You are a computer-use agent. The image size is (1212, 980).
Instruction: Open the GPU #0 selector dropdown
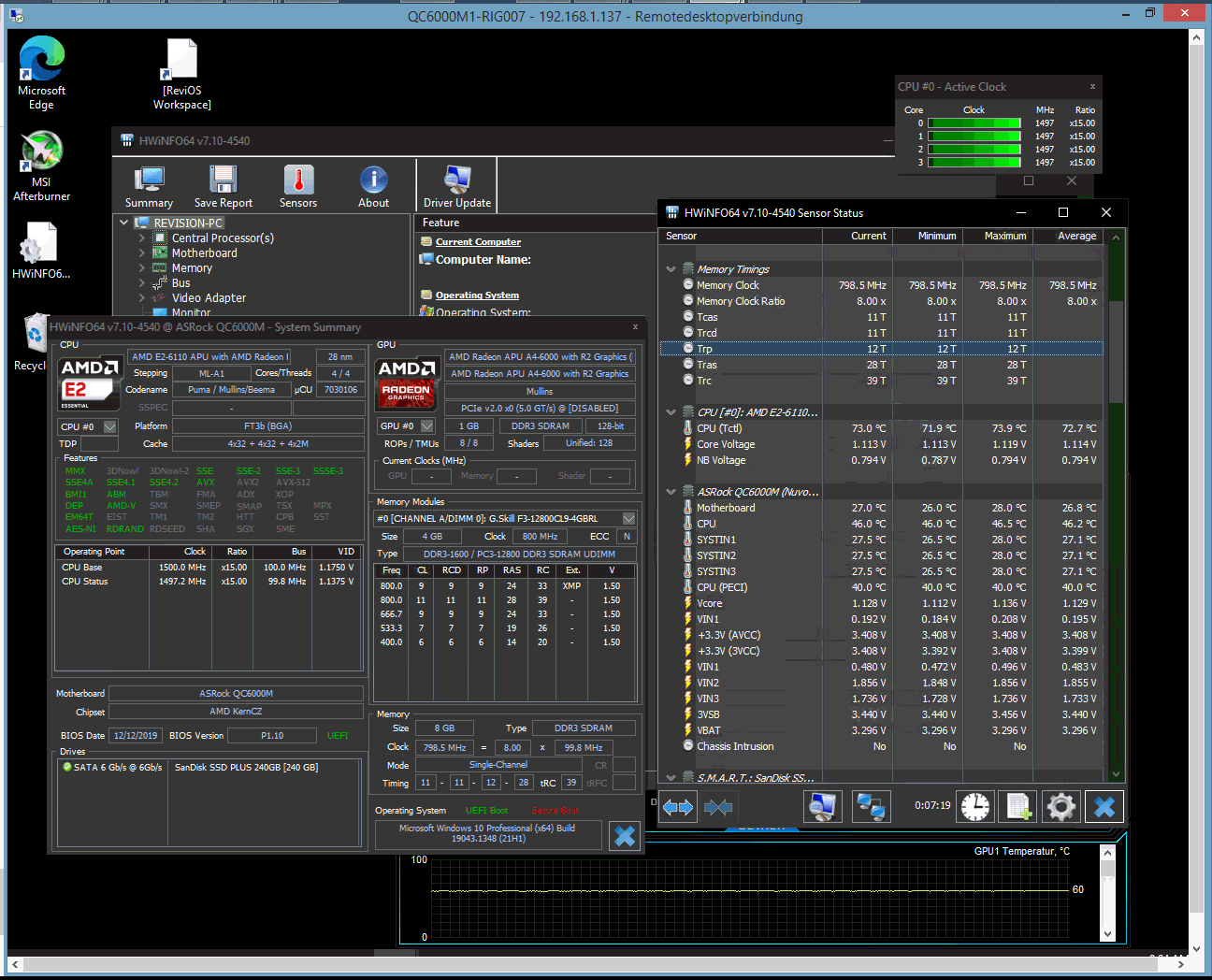[427, 426]
